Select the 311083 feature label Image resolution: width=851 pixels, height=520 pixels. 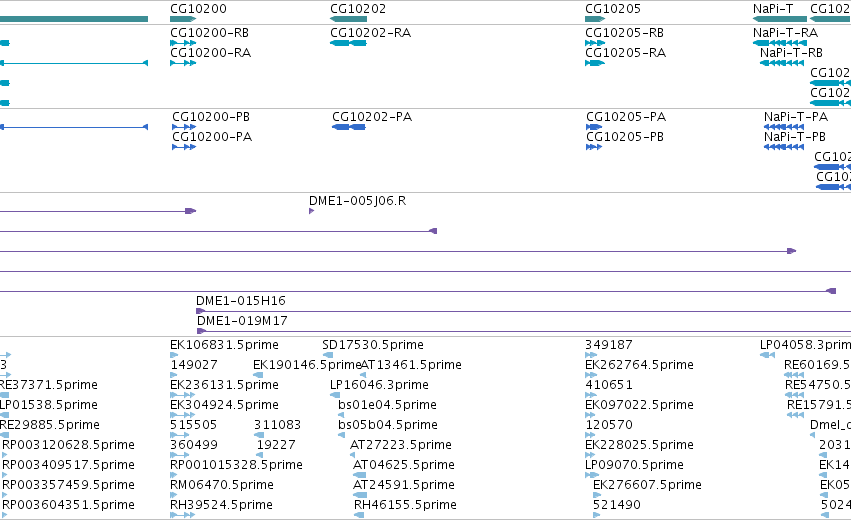277,425
